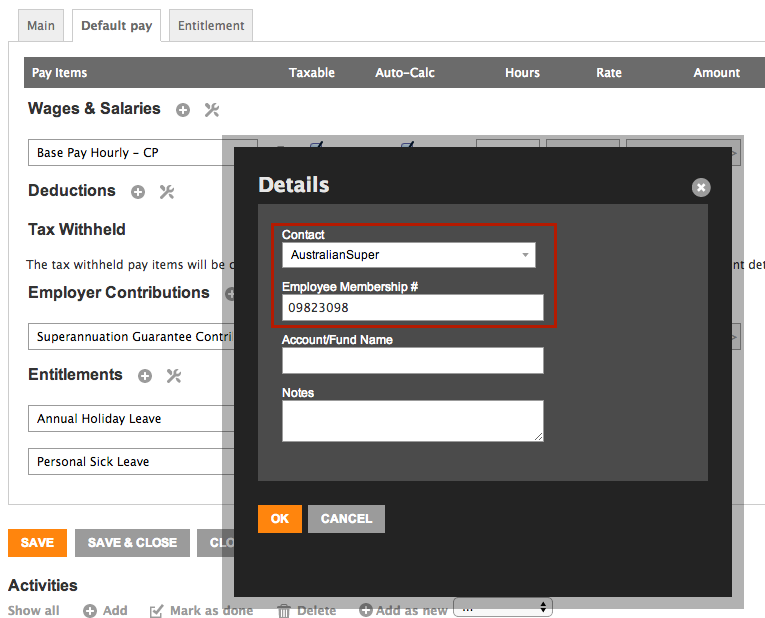Image resolution: width=765 pixels, height=618 pixels.
Task: Click the Show all link in Activities
Action: (34, 611)
